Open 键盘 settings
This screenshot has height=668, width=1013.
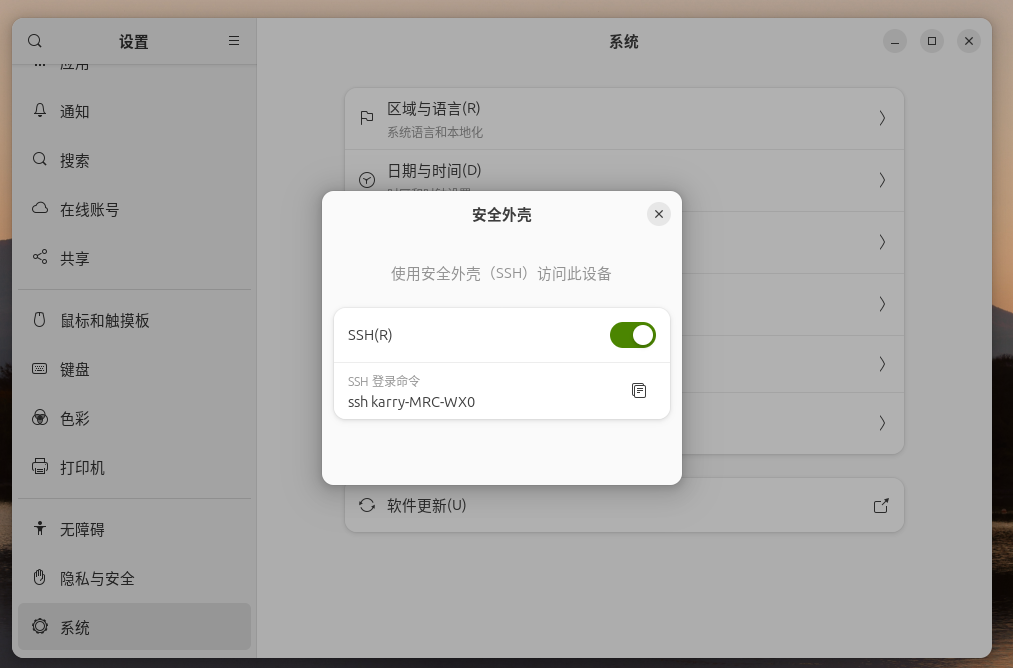point(134,370)
